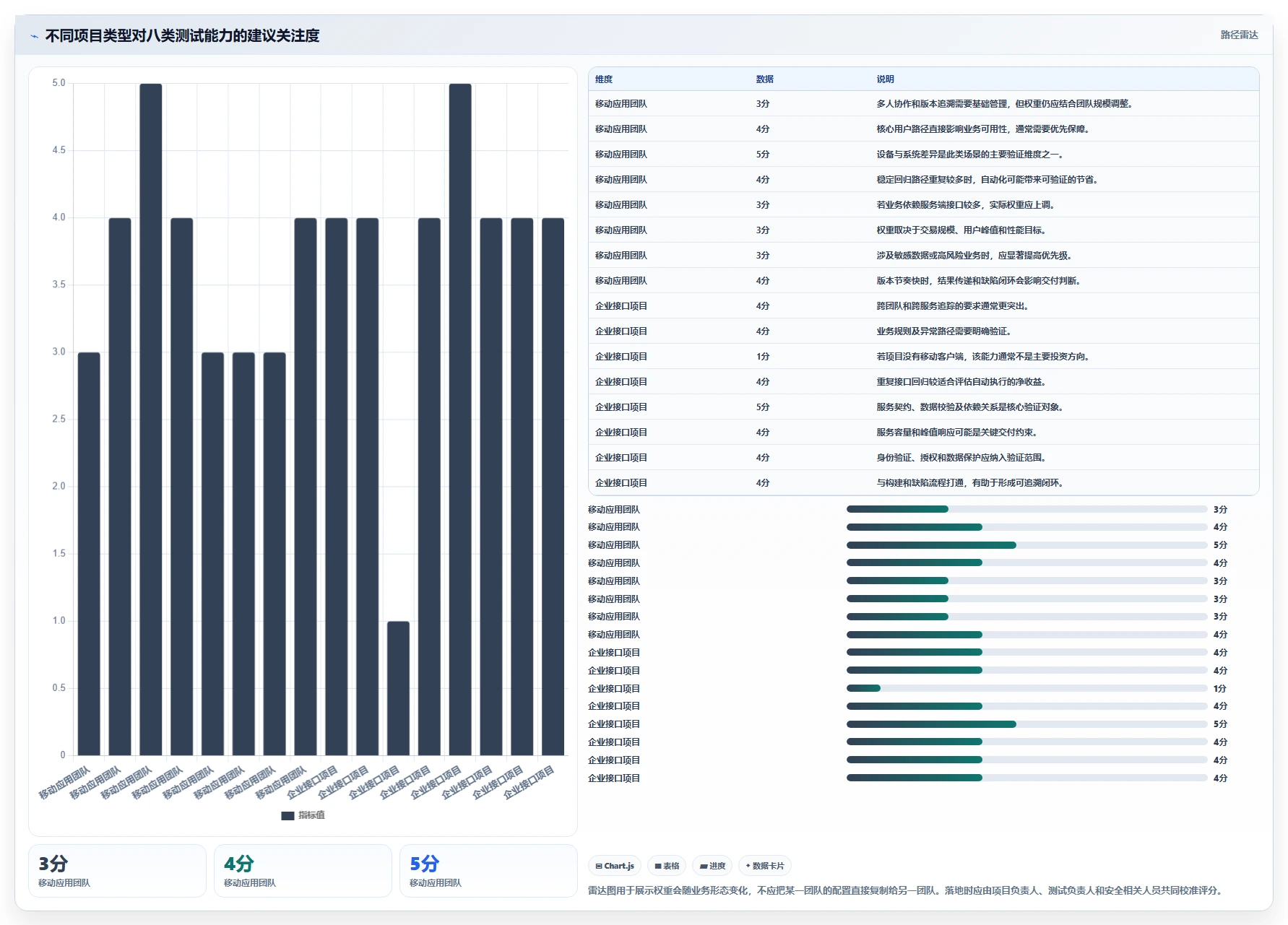Select row '多人协作和版本追溯需要基础管理'
Image resolution: width=1288 pixels, height=925 pixels.
[x=924, y=104]
